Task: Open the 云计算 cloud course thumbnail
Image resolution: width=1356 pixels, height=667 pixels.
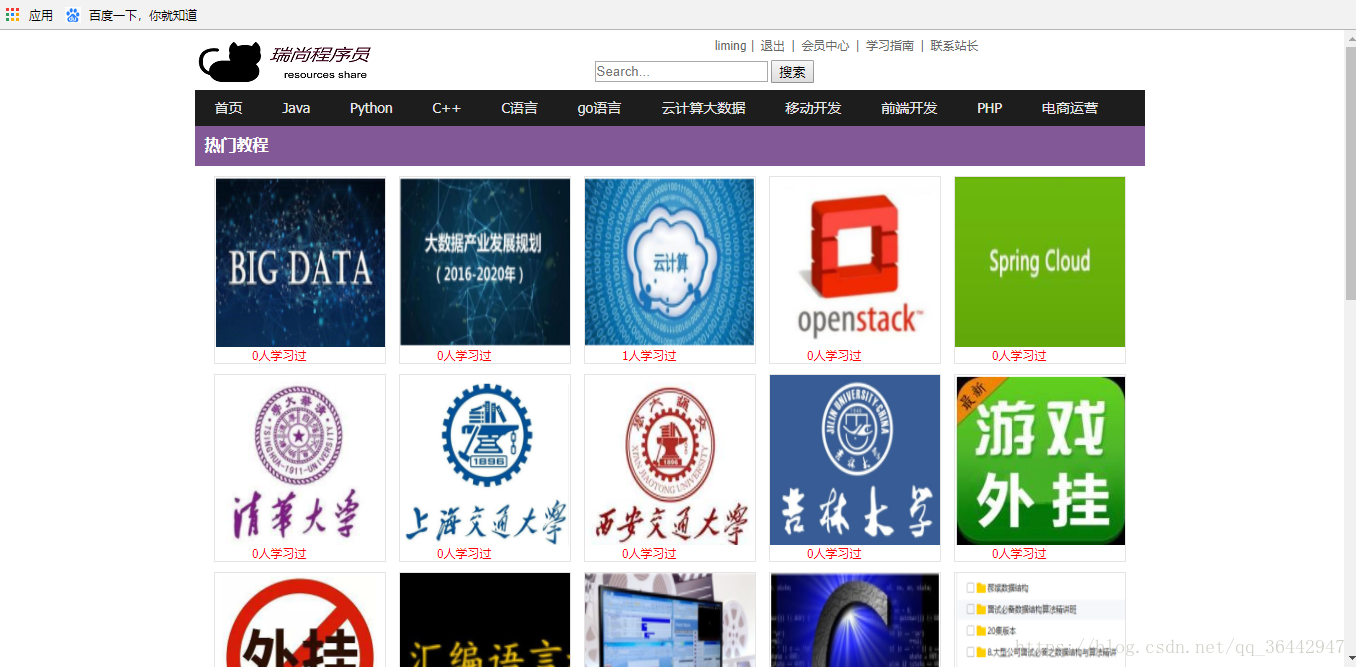Action: 670,263
